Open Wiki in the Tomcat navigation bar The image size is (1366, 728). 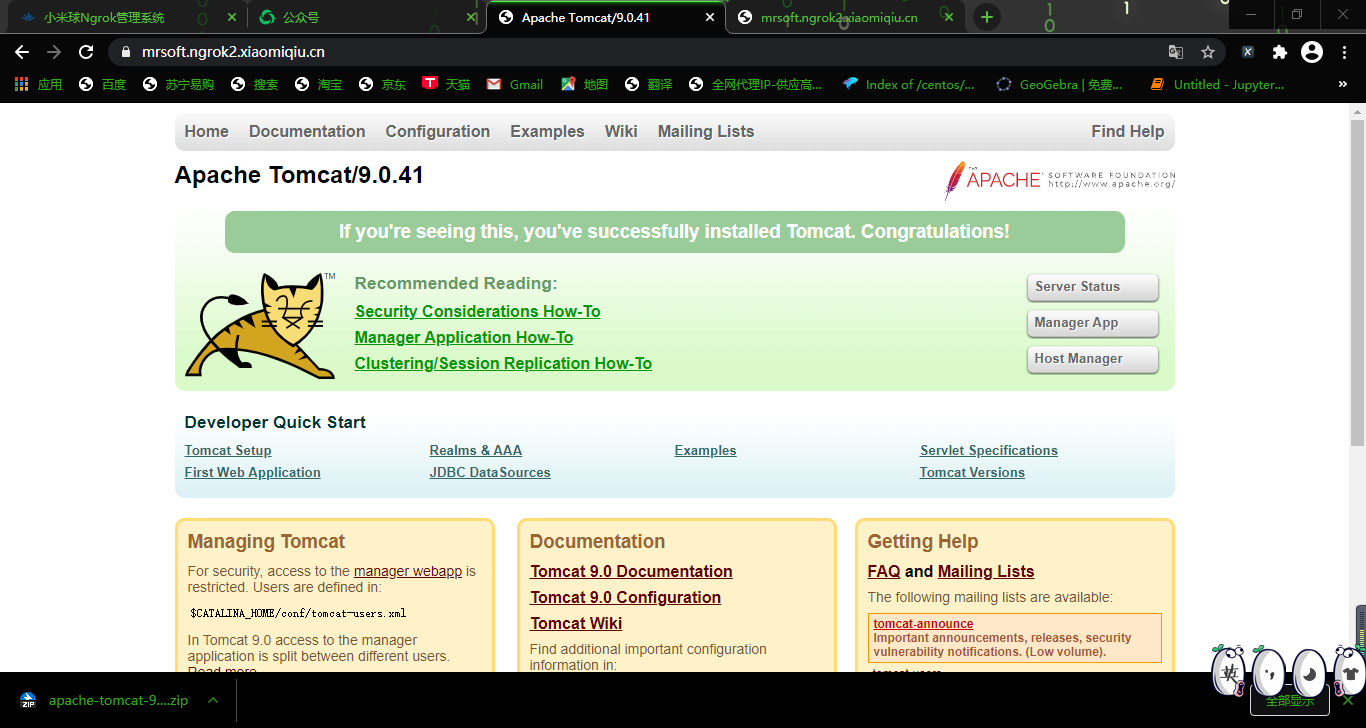pos(621,131)
